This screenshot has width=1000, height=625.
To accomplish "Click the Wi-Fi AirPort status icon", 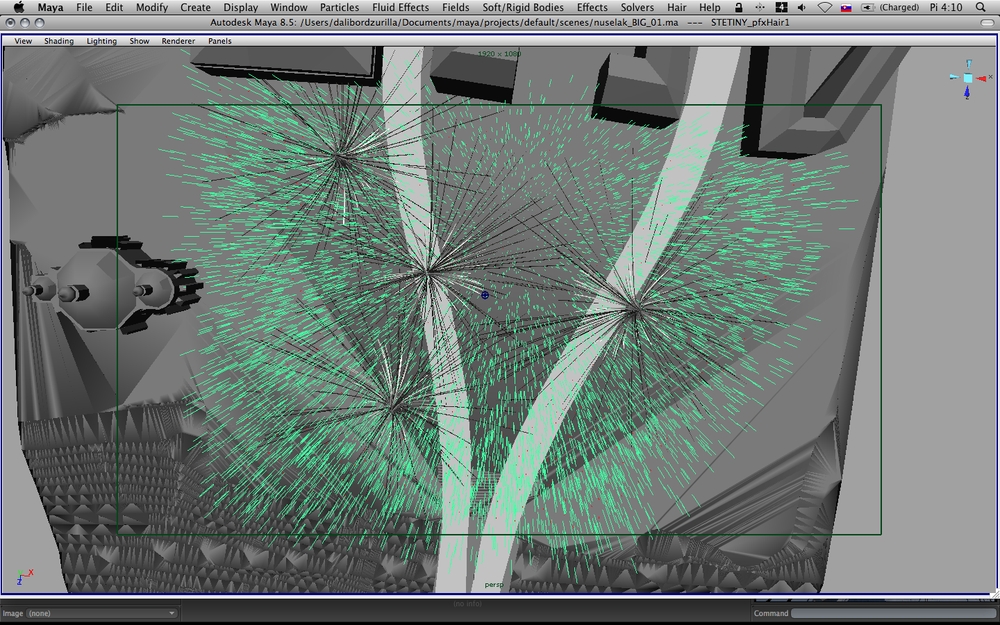I will coord(824,7).
